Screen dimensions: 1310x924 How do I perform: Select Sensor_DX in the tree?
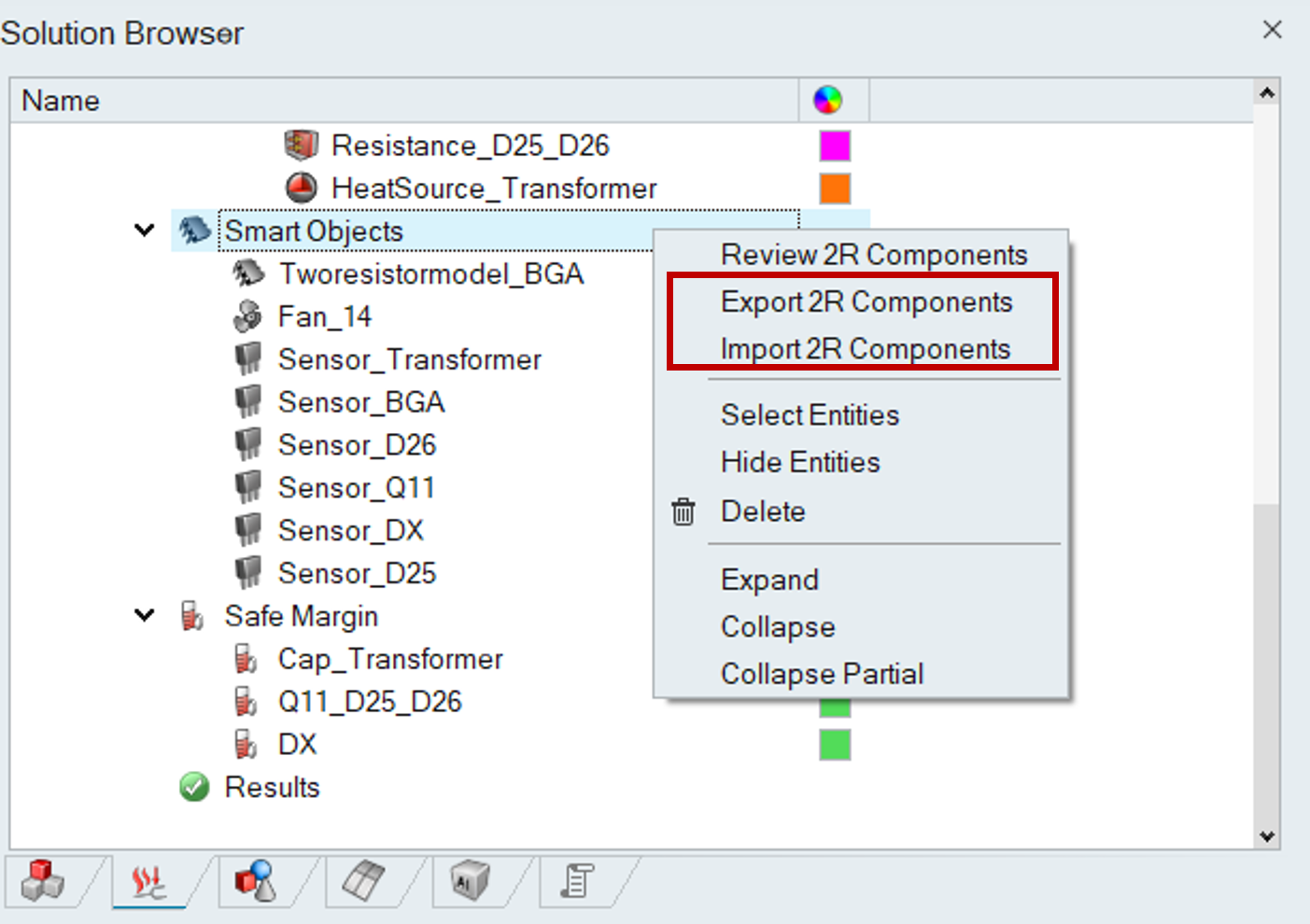(x=351, y=531)
